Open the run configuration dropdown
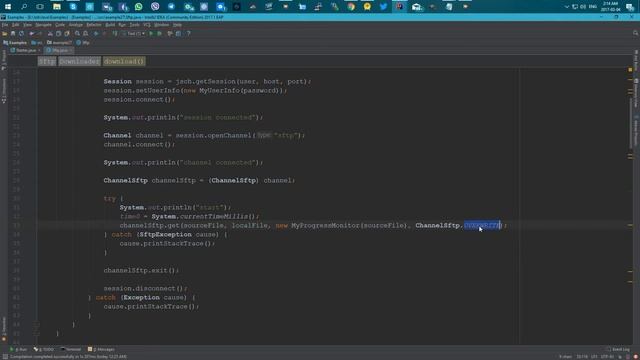640x360 pixels. coord(133,33)
